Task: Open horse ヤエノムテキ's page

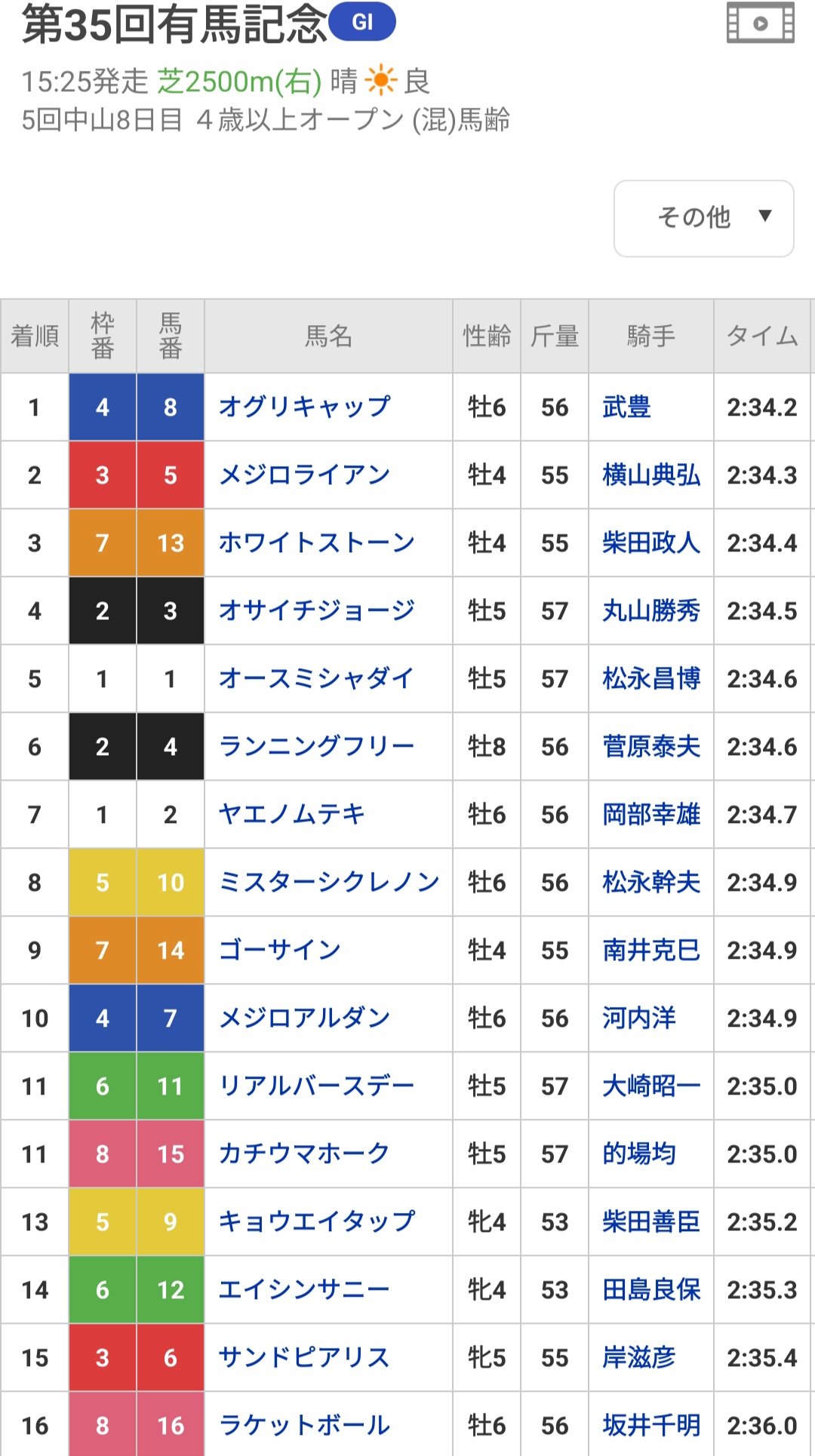Action: point(291,815)
